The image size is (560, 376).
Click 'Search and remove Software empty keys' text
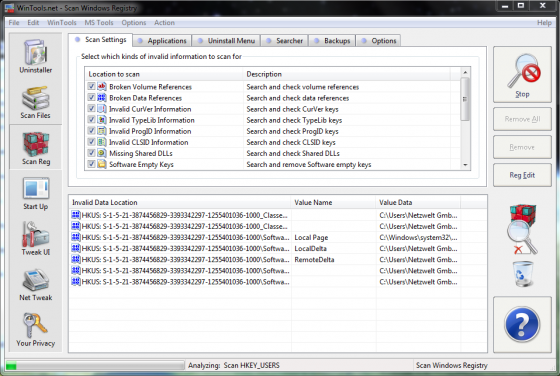tap(309, 164)
